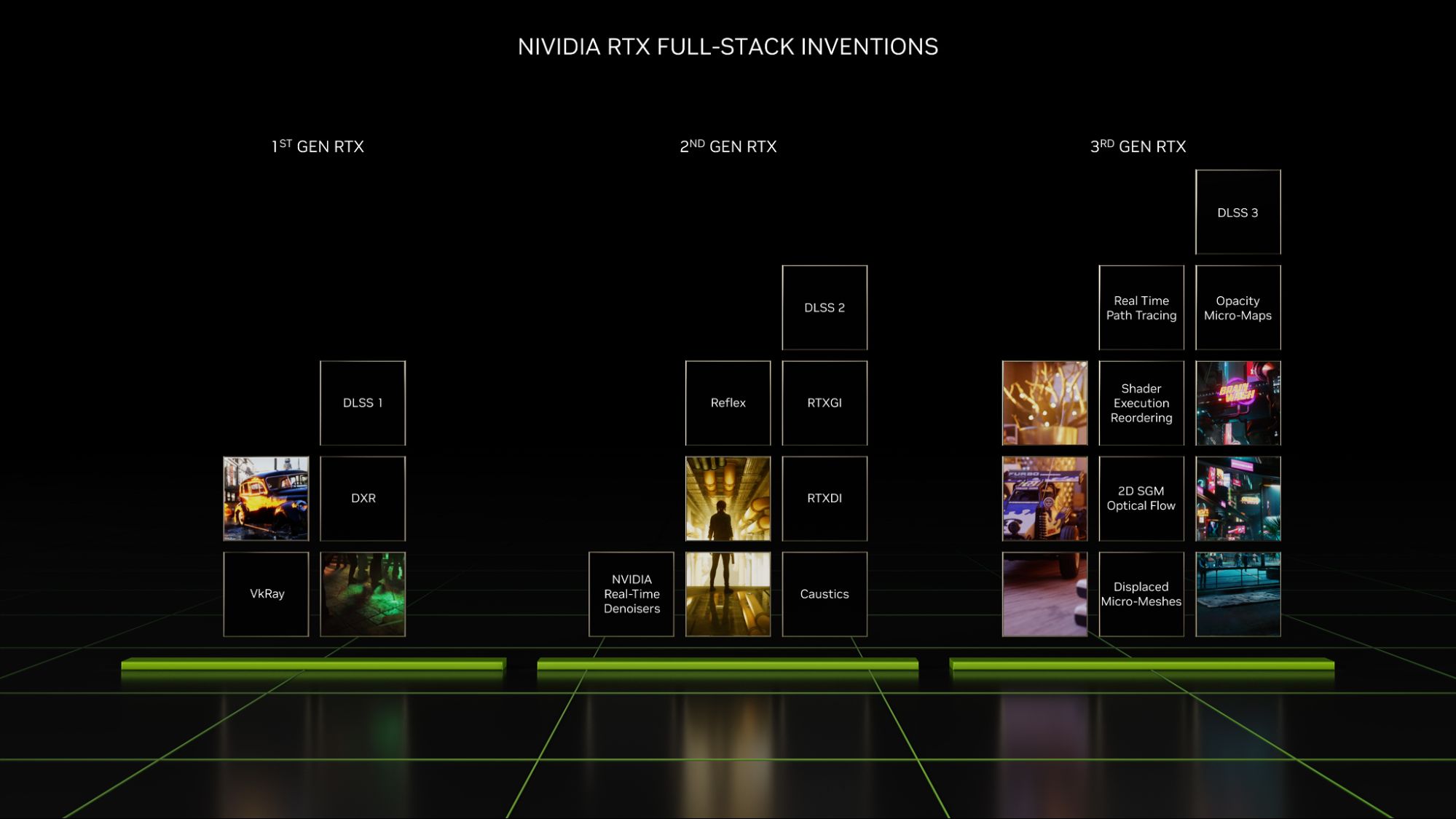The image size is (1456, 819).
Task: Click the DLSS 3 feature icon
Action: [x=1237, y=212]
